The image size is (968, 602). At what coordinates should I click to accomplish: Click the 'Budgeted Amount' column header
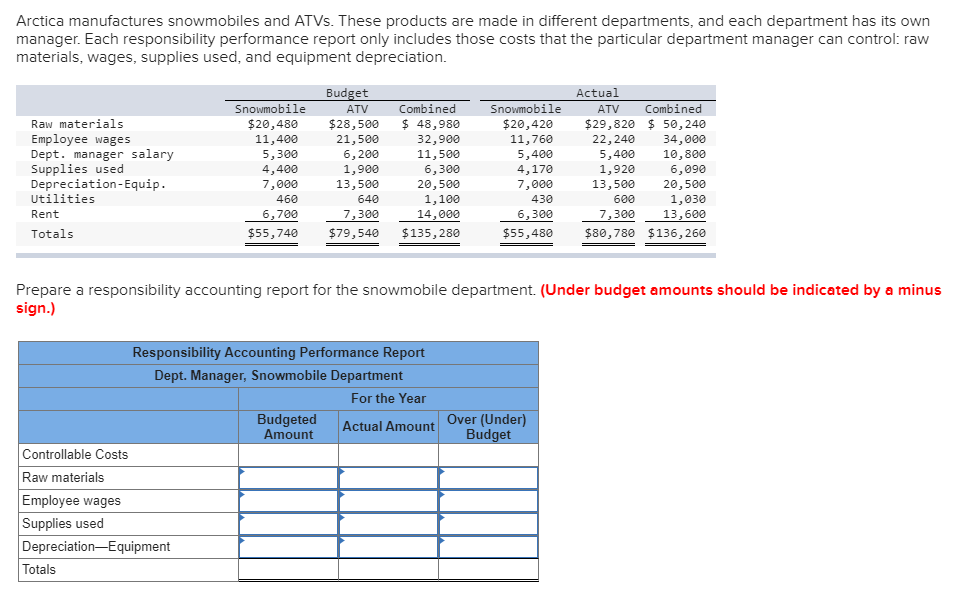coord(287,427)
